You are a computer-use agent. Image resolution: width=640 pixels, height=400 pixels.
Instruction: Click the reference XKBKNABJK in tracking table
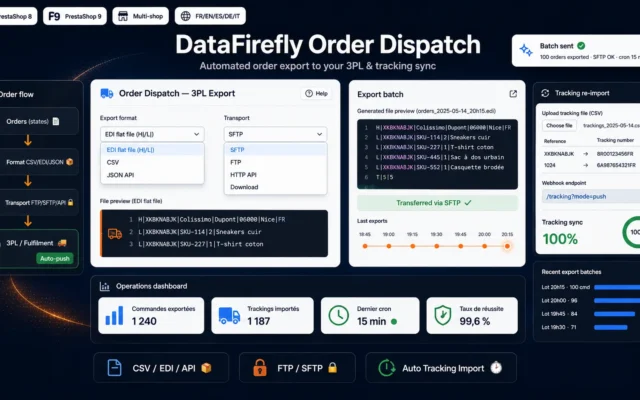point(559,154)
